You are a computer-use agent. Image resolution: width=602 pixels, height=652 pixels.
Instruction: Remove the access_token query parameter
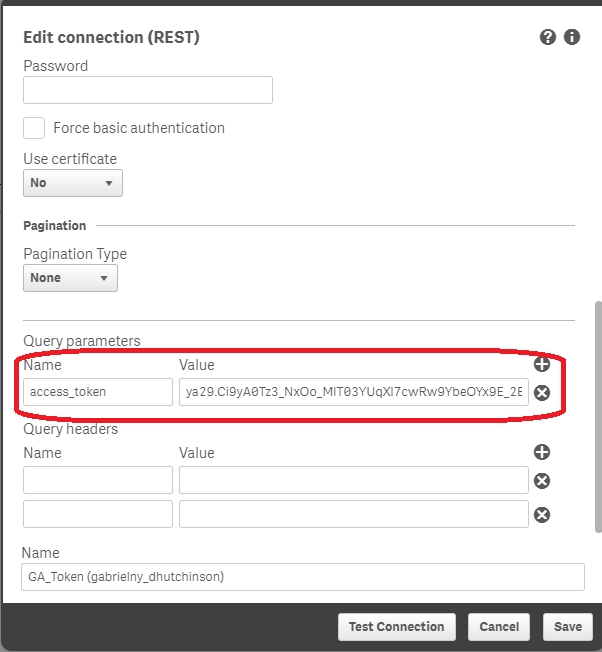[542, 393]
